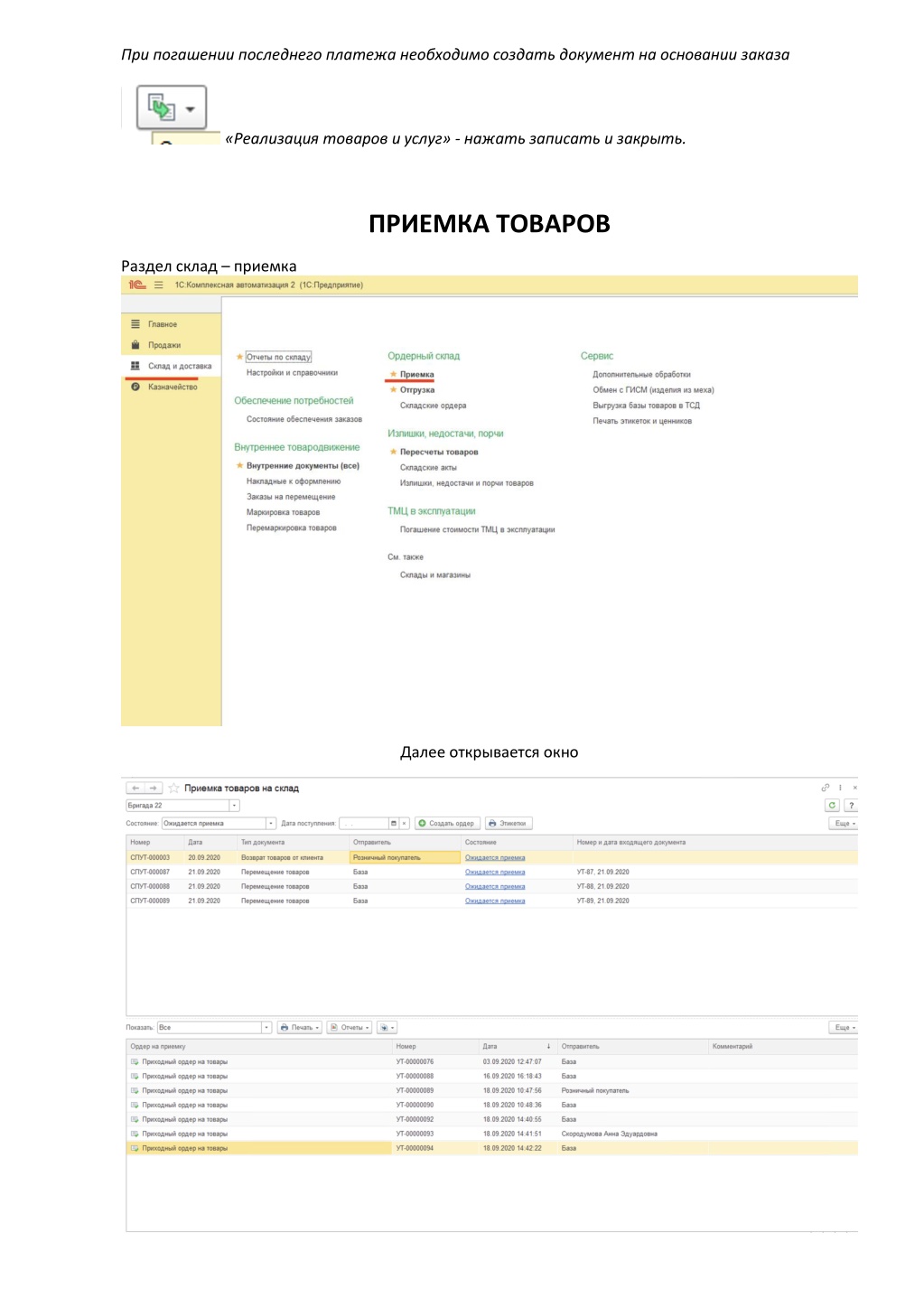The width and height of the screenshot is (924, 1307).
Task: Open the Показать Все dropdown arrow
Action: [266, 1028]
